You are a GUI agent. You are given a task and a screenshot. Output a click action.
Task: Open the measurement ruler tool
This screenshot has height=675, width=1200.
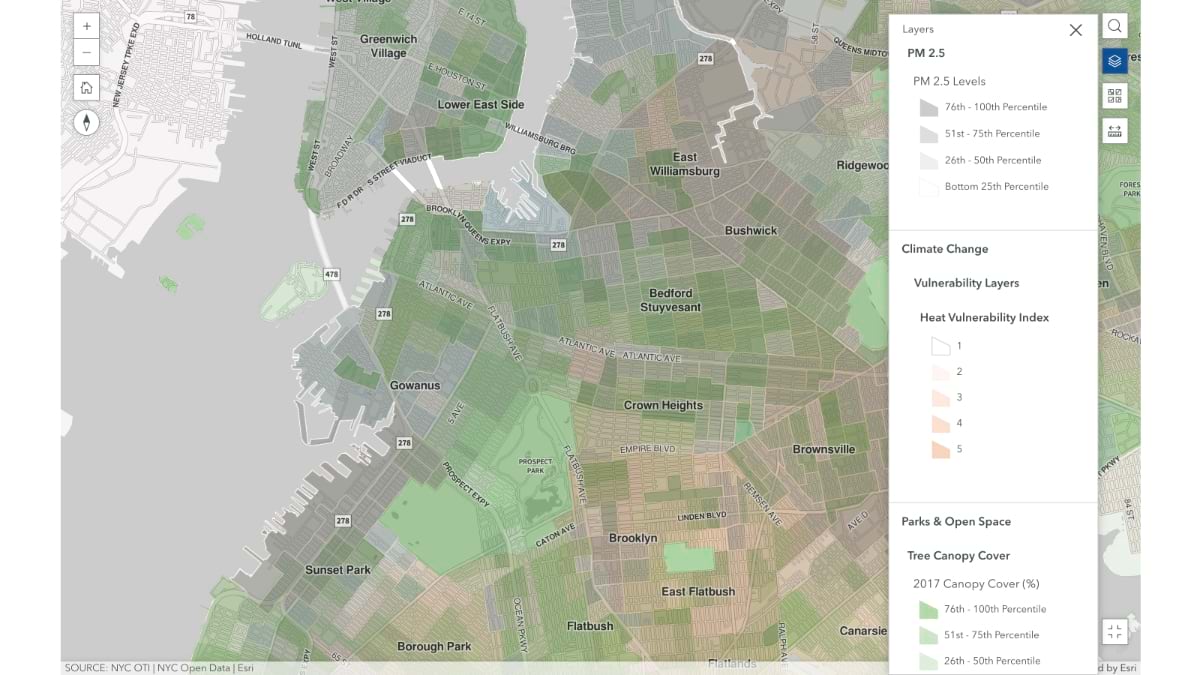tap(1115, 131)
